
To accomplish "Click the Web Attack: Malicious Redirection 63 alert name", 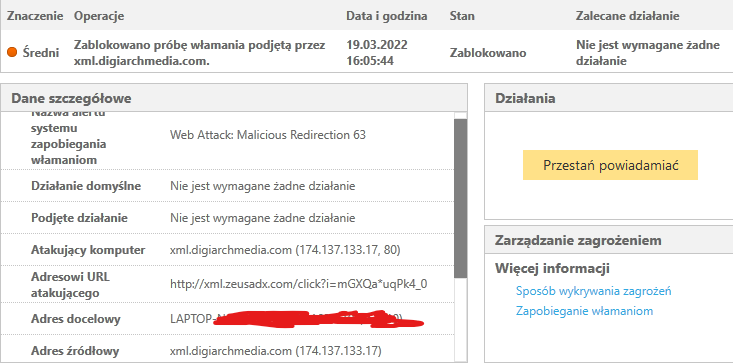I will coord(268,135).
